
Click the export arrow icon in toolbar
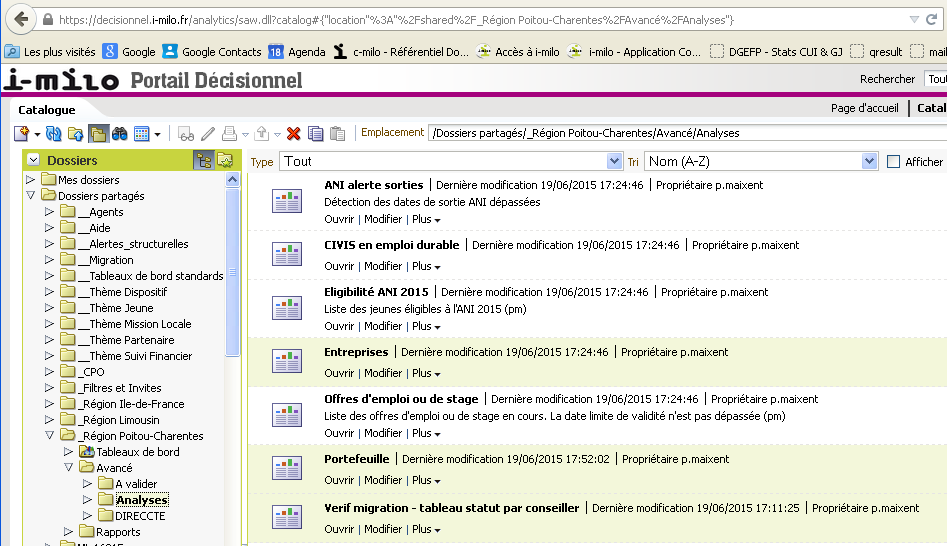pos(262,133)
